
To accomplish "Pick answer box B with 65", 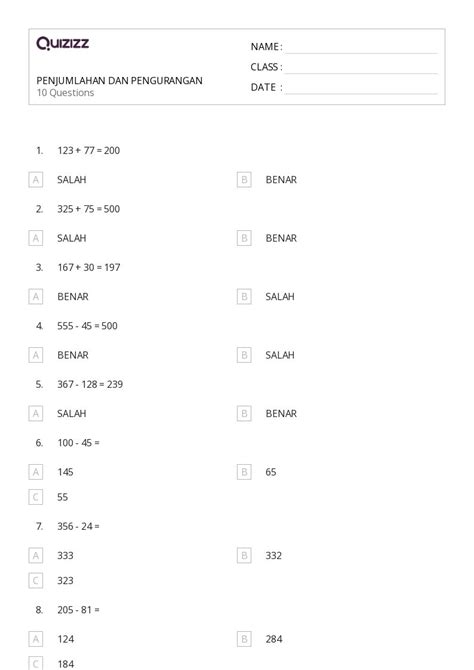I will click(x=244, y=472).
